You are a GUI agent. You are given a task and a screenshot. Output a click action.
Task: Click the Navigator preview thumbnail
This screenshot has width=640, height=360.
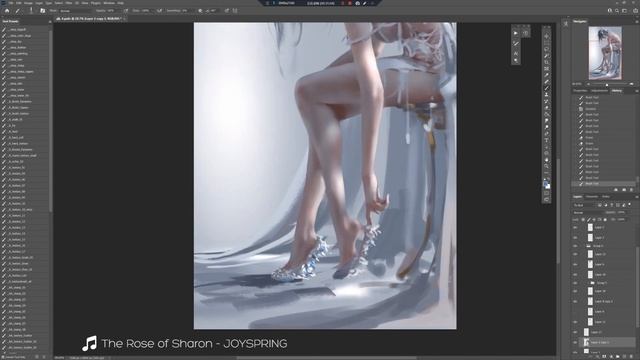tap(605, 53)
